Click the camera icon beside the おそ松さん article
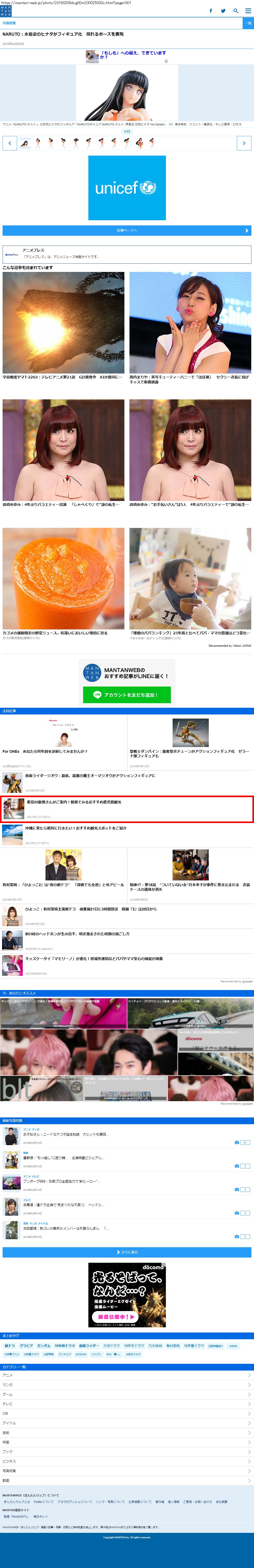Viewport: 254px width, 1568px height. [236, 1143]
